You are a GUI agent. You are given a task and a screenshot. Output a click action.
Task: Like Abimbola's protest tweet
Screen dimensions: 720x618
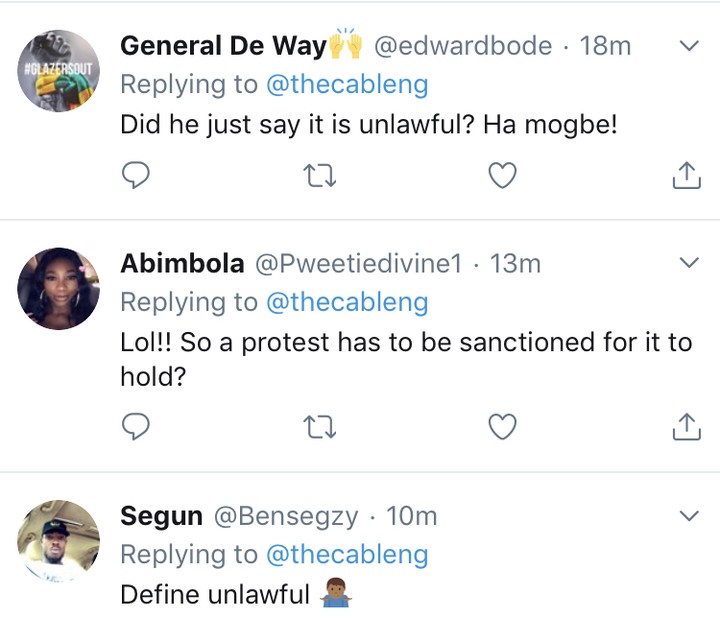pyautogui.click(x=502, y=427)
